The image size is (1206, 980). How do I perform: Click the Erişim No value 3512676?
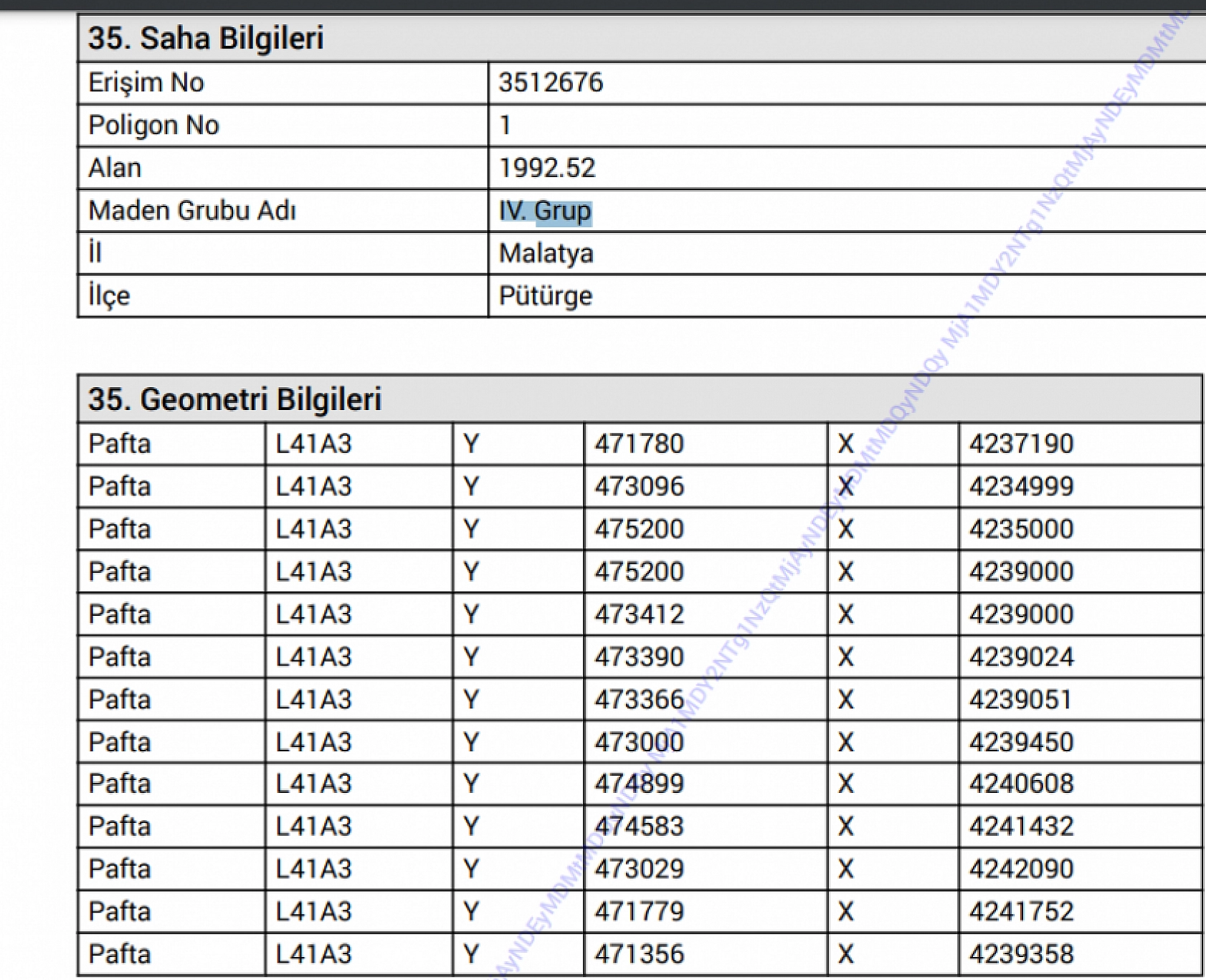(x=551, y=83)
